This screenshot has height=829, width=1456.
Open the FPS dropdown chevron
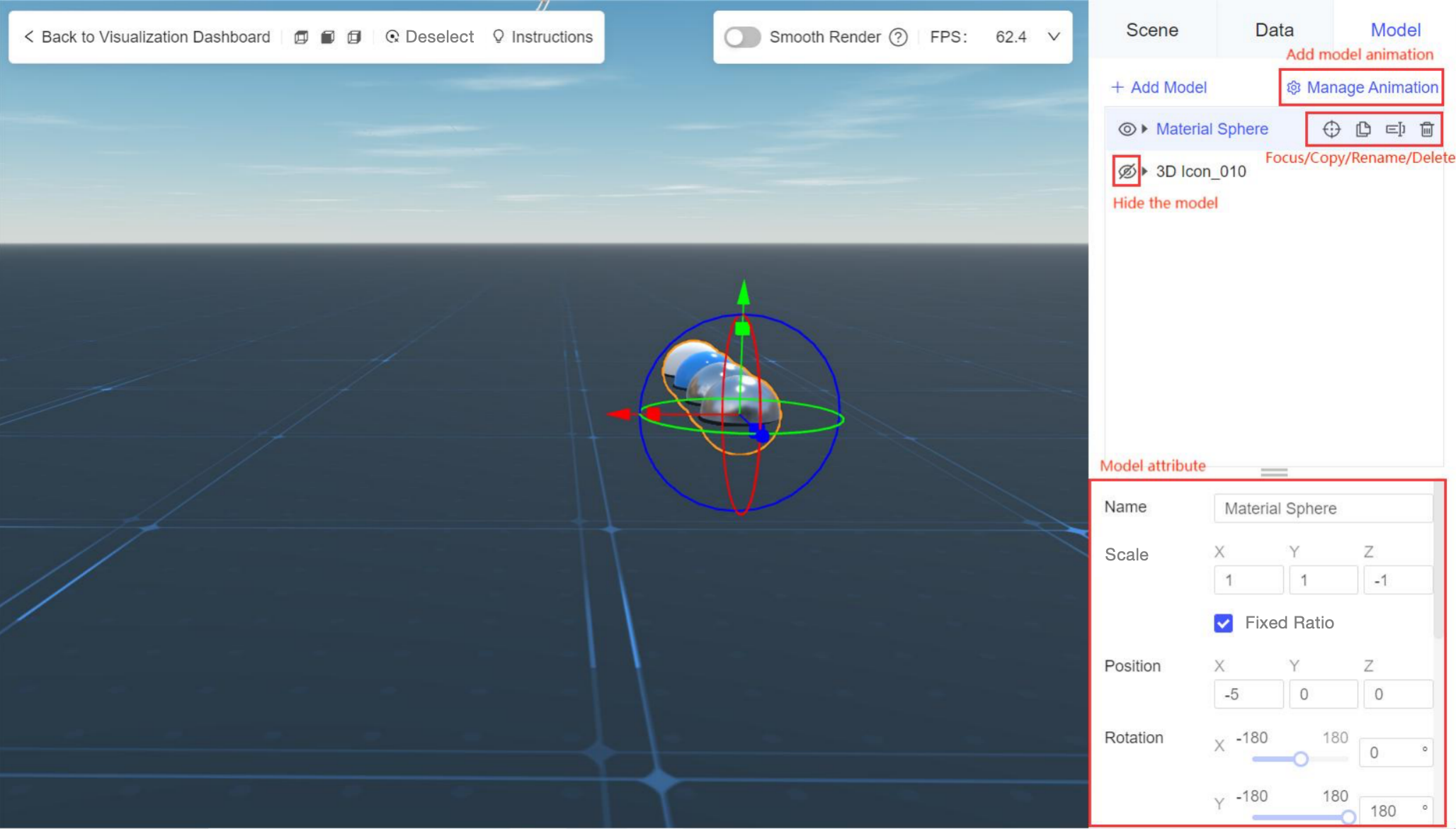point(1053,37)
